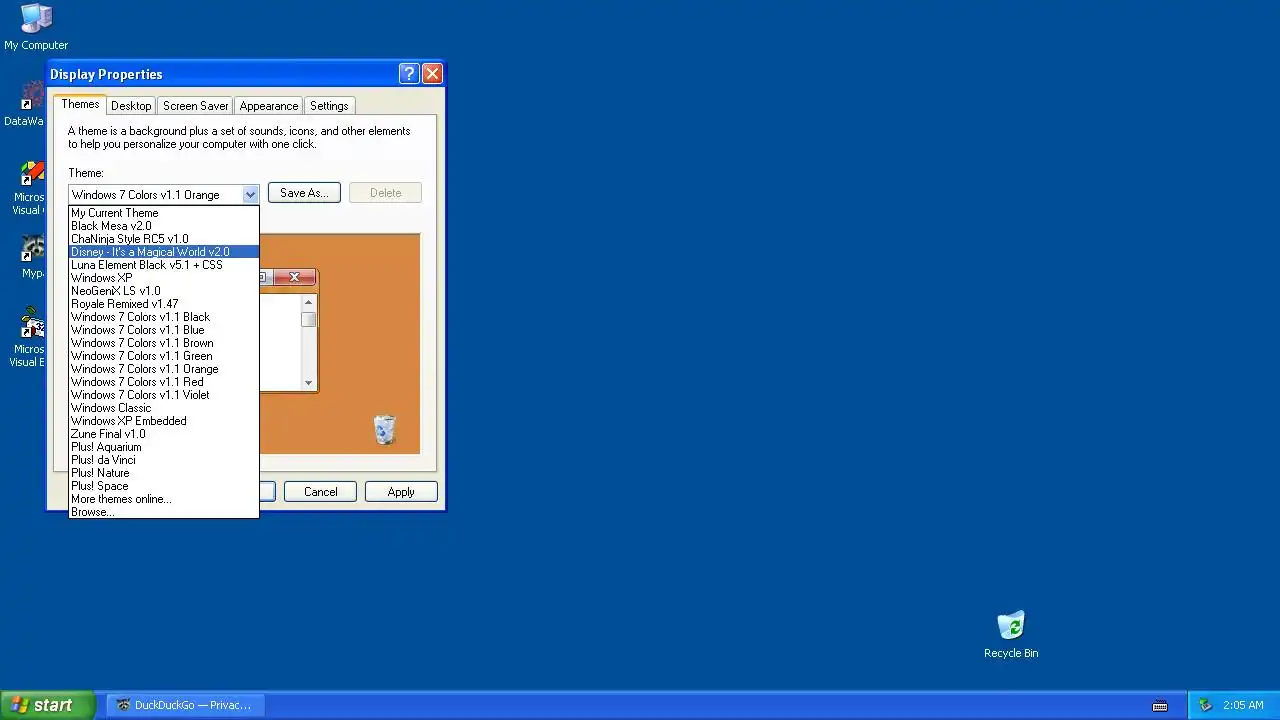Select Windows 7 Colors v1.1 Green
The width and height of the screenshot is (1280, 720).
[164, 356]
